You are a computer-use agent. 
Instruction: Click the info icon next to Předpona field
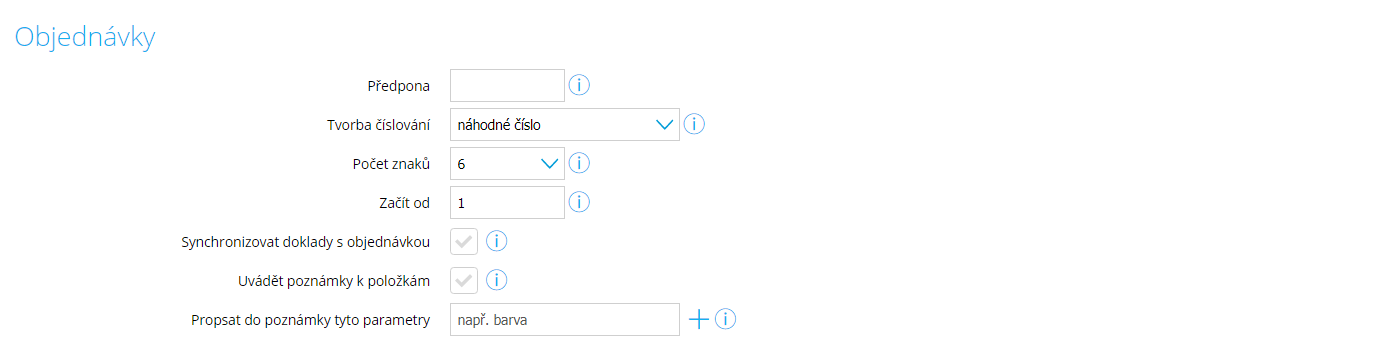[579, 85]
